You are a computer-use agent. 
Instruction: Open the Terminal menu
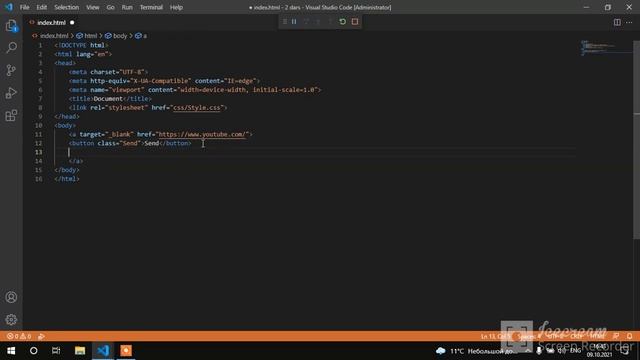click(151, 7)
